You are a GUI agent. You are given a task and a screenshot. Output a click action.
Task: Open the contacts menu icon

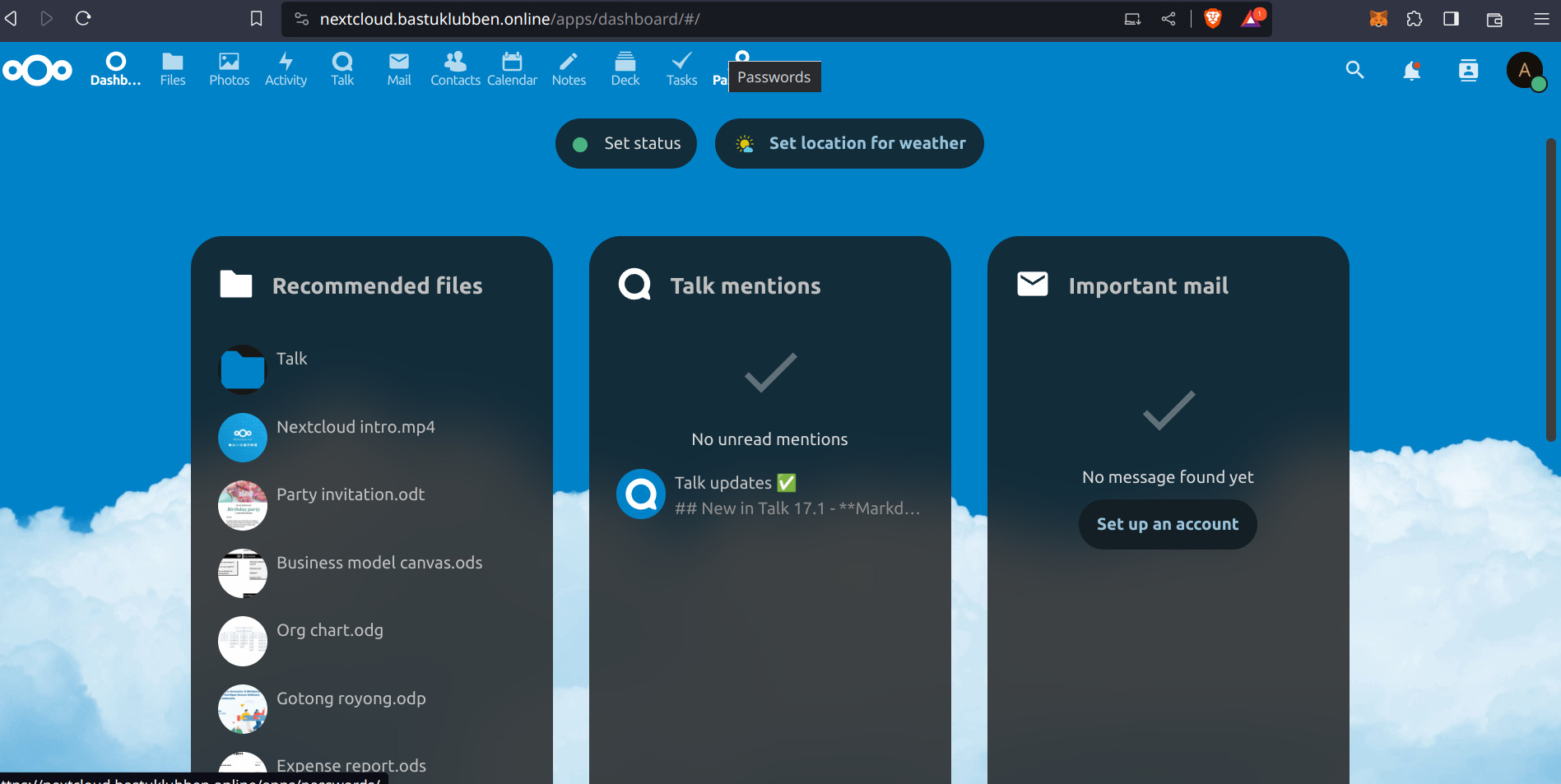pyautogui.click(x=1468, y=71)
